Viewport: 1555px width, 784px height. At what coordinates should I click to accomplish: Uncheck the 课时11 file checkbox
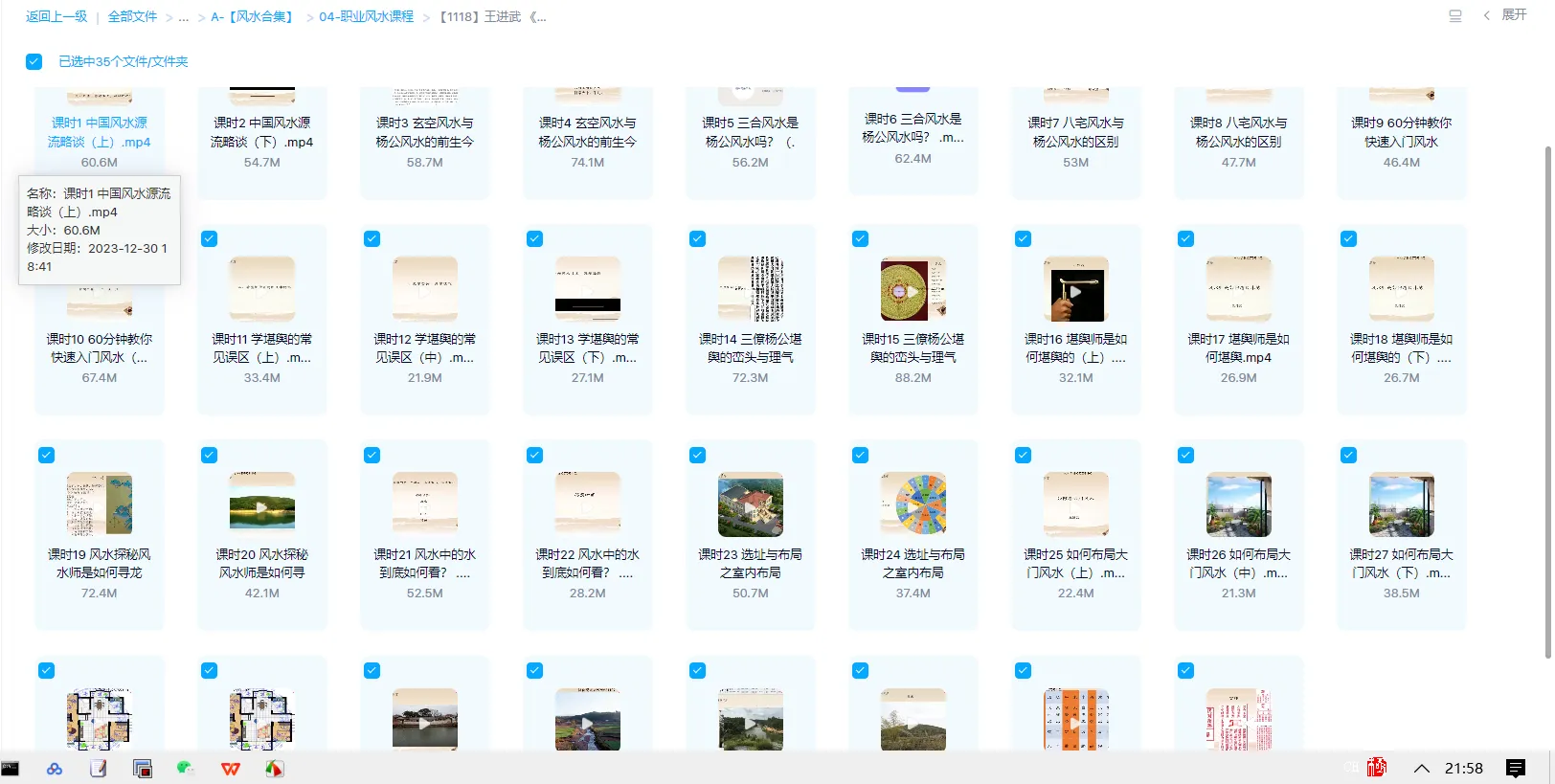coord(210,239)
